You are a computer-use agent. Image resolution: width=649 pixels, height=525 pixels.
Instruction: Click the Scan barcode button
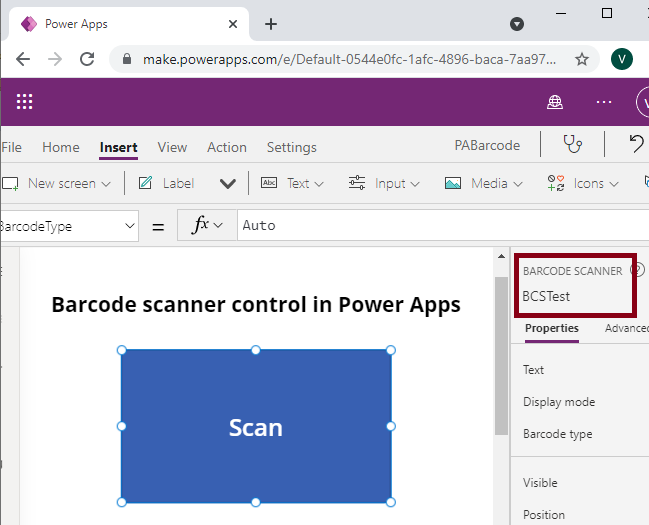pos(256,426)
